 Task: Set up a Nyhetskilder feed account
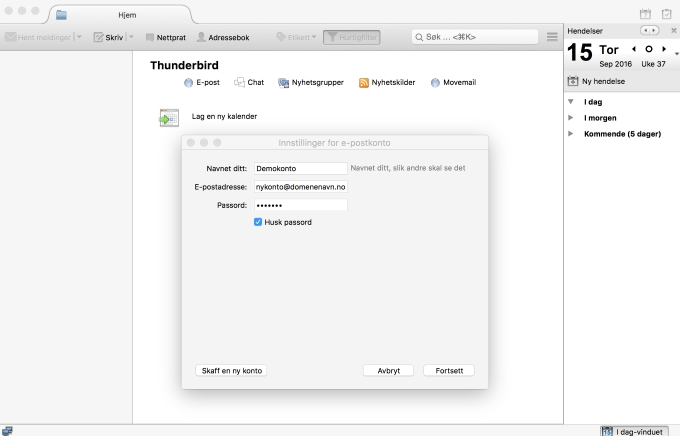pyautogui.click(x=387, y=82)
